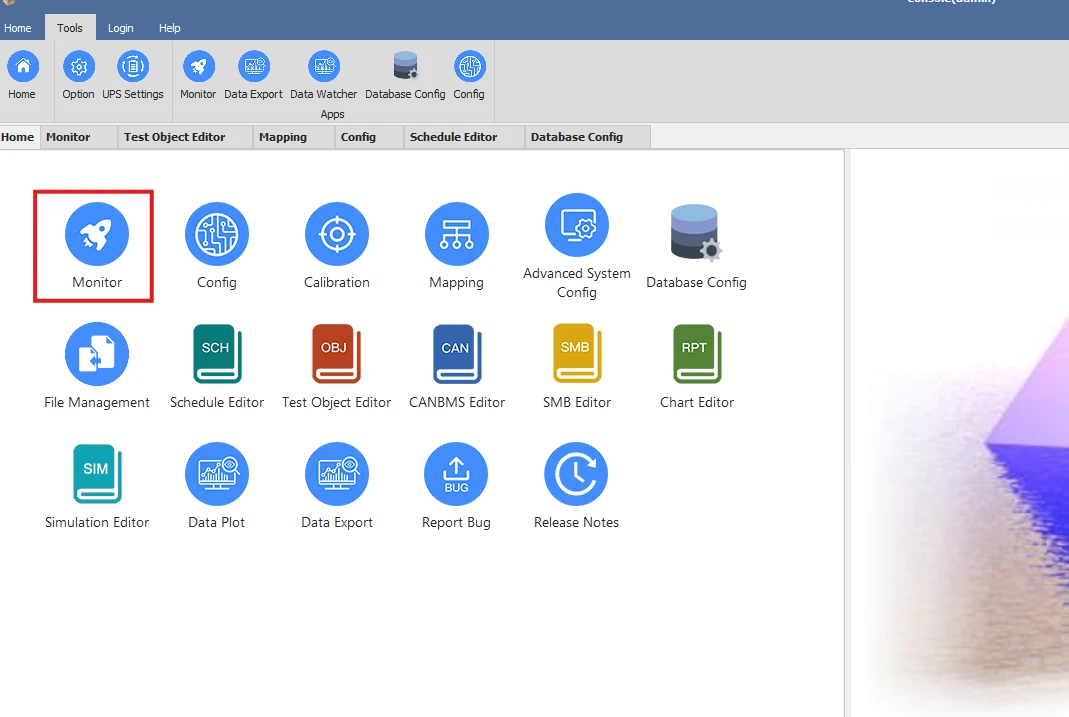Switch to the Test Object Editor tab
The width and height of the screenshot is (1069, 717).
(x=175, y=137)
